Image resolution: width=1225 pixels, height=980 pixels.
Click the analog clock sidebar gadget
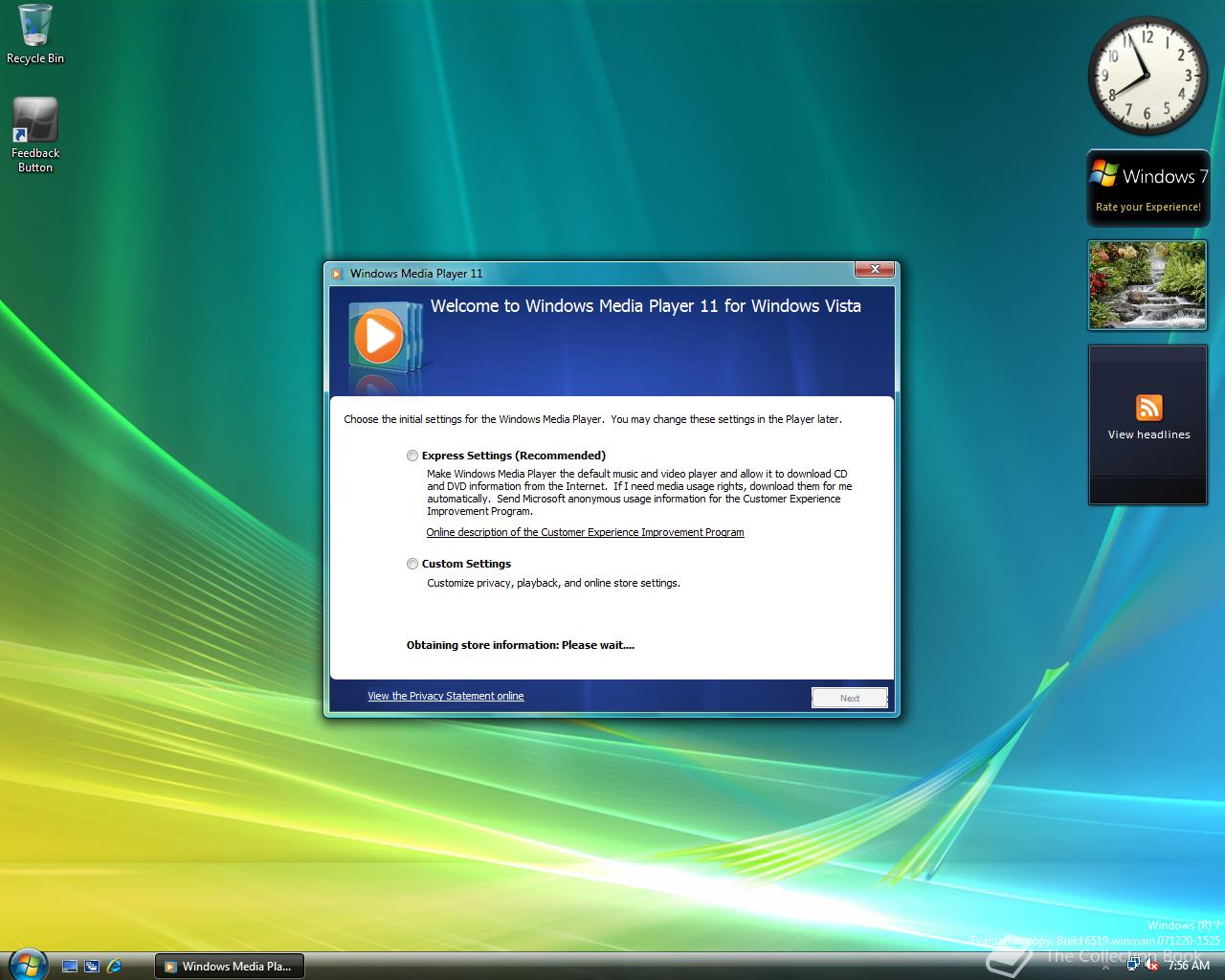(1147, 76)
